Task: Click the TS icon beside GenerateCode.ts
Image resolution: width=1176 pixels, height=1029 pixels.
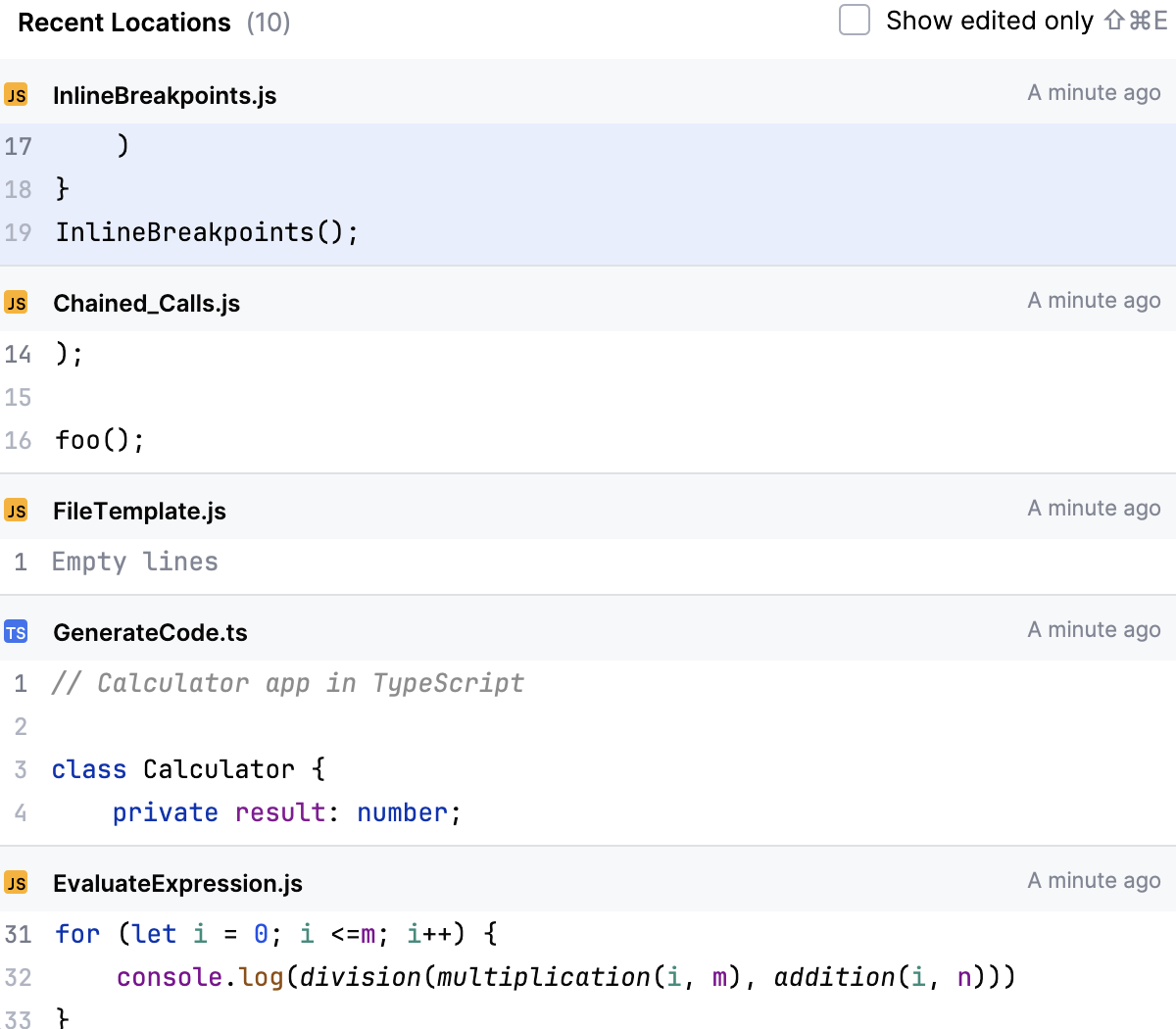Action: 16,632
